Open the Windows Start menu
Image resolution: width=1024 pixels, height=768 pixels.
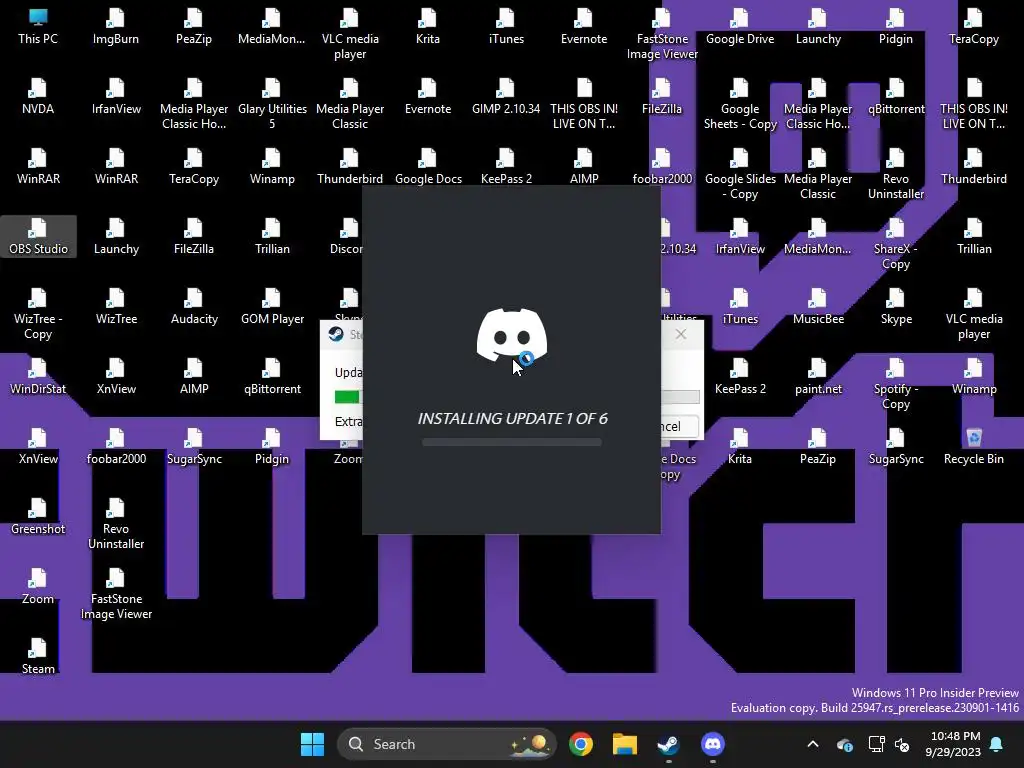pyautogui.click(x=312, y=744)
